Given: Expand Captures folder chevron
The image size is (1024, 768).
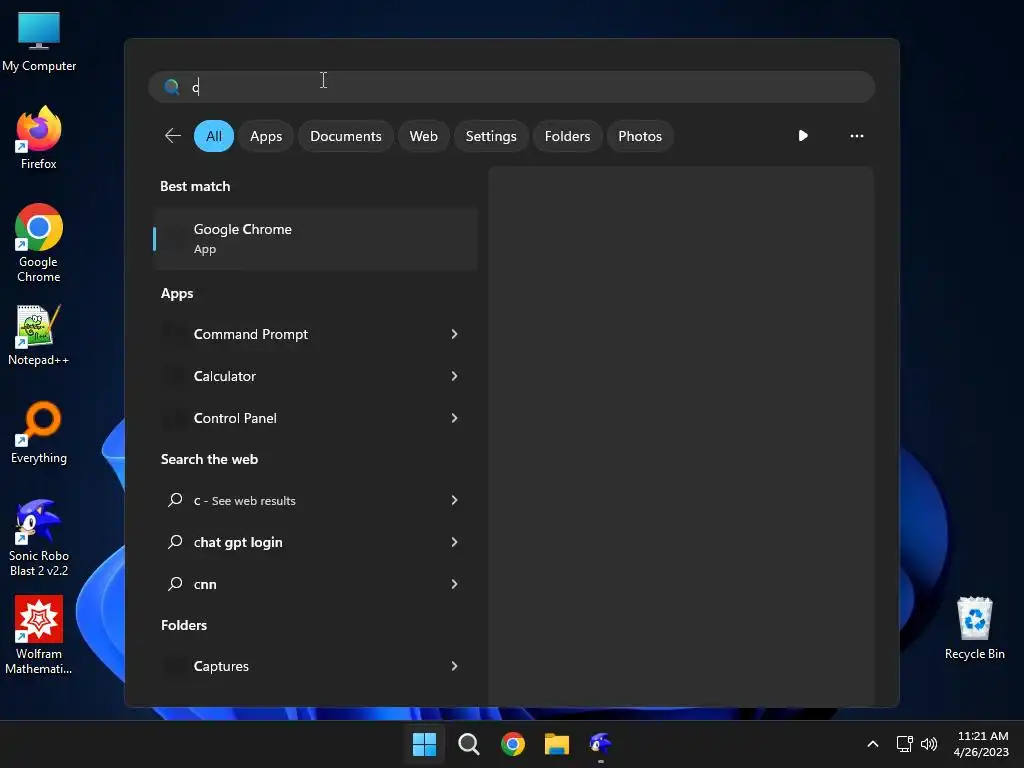Looking at the screenshot, I should 455,666.
